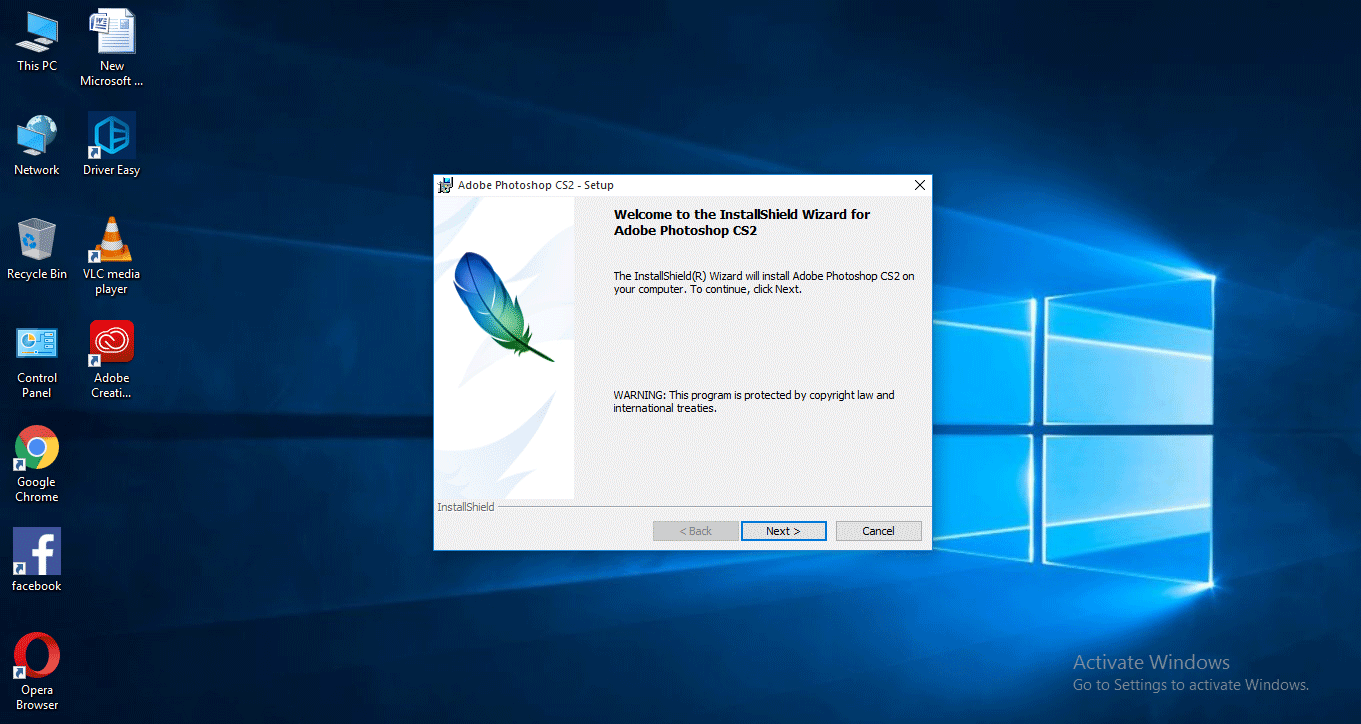Close the InstallShield wizard window
This screenshot has width=1361, height=724.
[x=919, y=185]
